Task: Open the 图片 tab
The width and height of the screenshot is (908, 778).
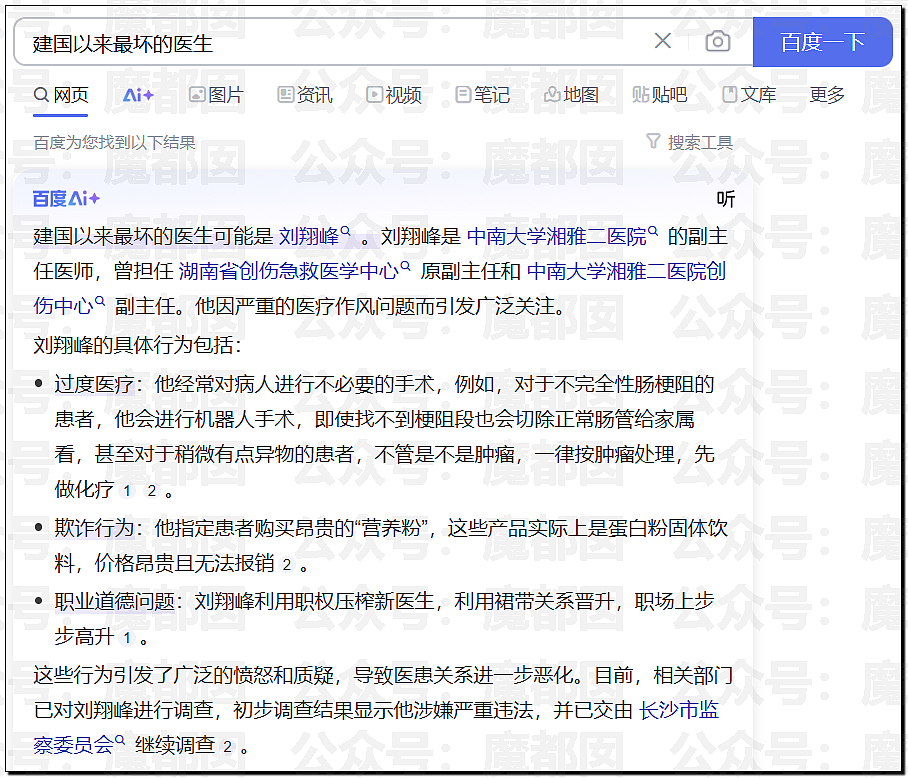Action: pos(216,94)
